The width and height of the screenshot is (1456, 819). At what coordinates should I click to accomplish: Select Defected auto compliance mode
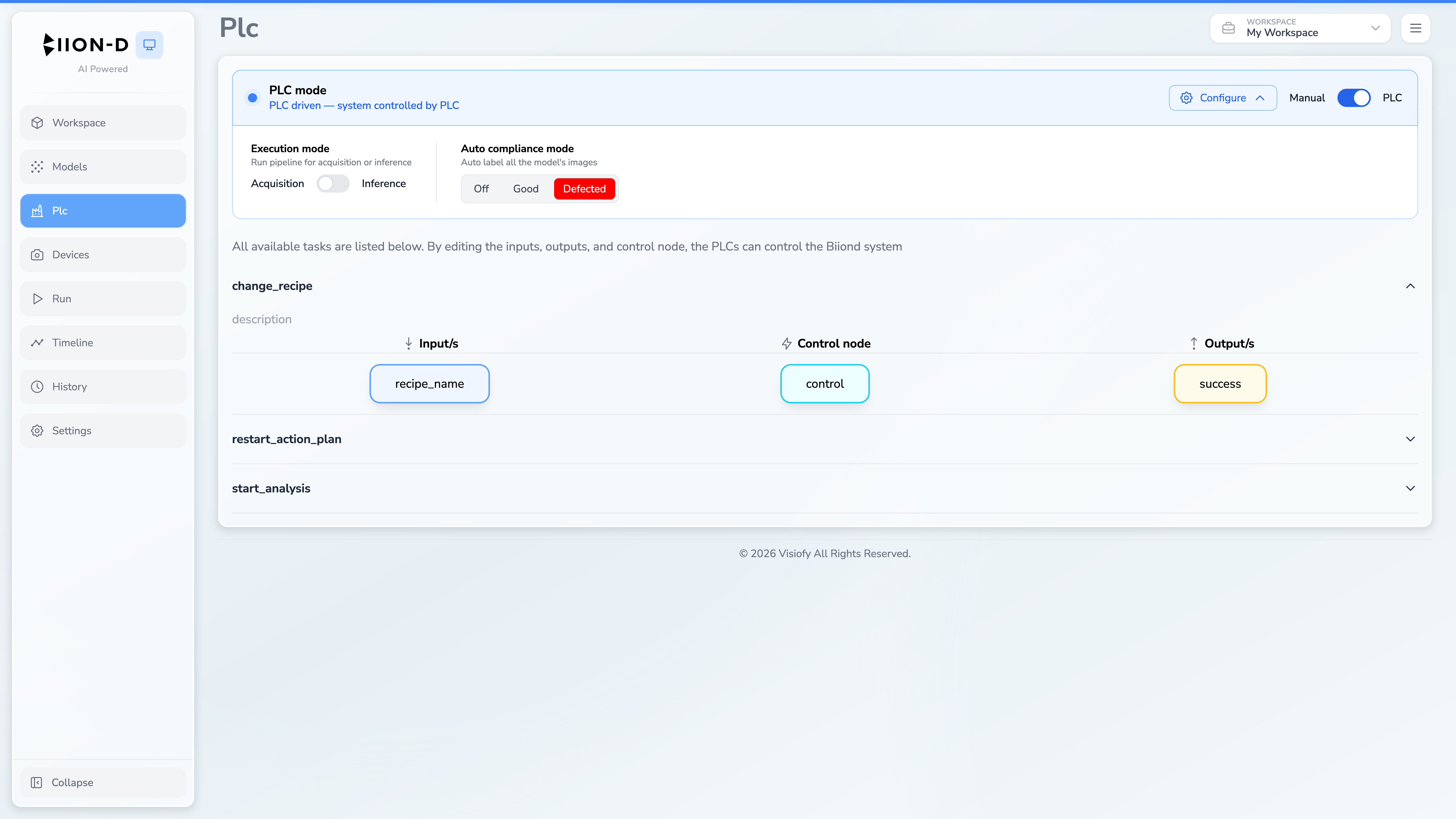click(x=584, y=189)
